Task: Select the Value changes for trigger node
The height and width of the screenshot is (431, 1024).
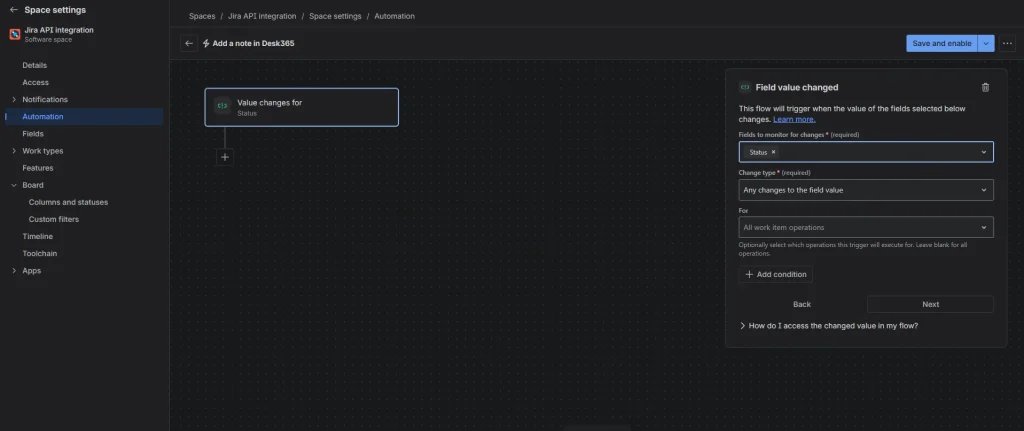Action: tap(302, 107)
